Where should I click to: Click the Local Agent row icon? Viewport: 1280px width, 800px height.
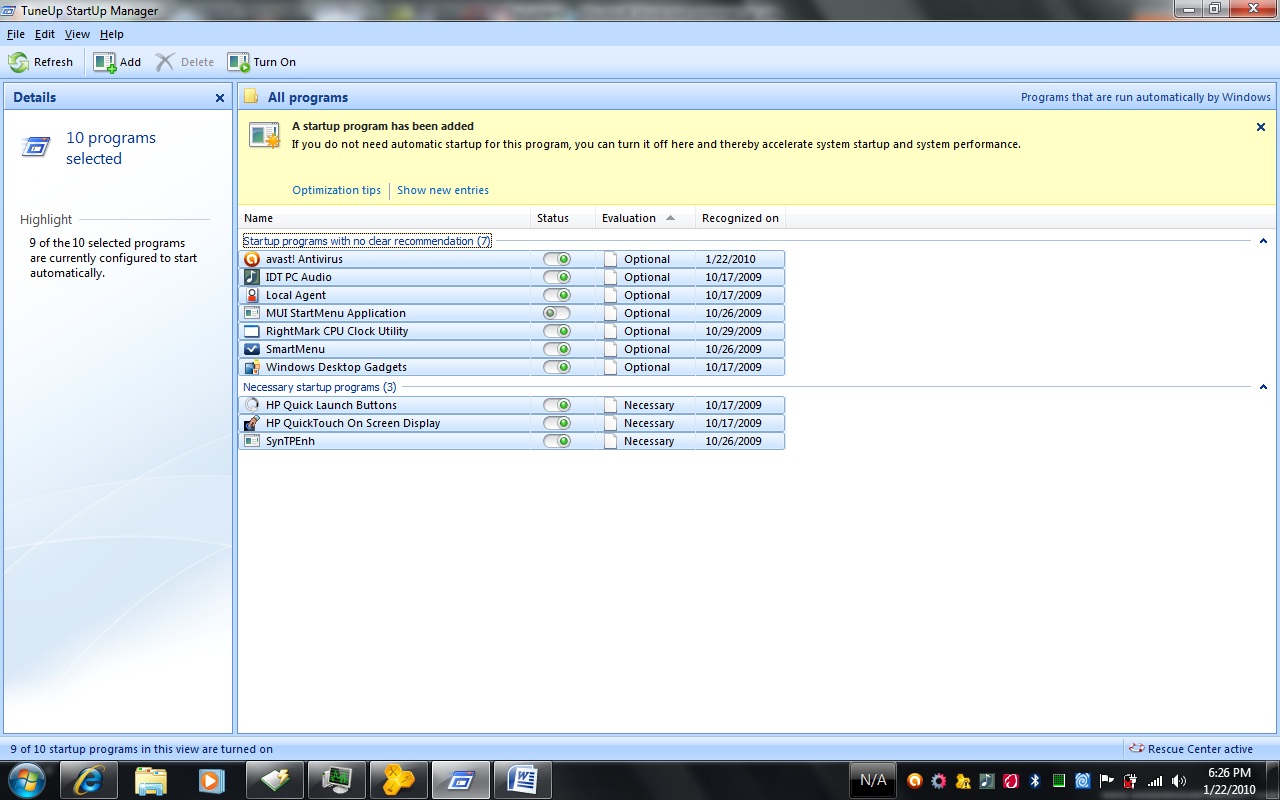tap(252, 295)
